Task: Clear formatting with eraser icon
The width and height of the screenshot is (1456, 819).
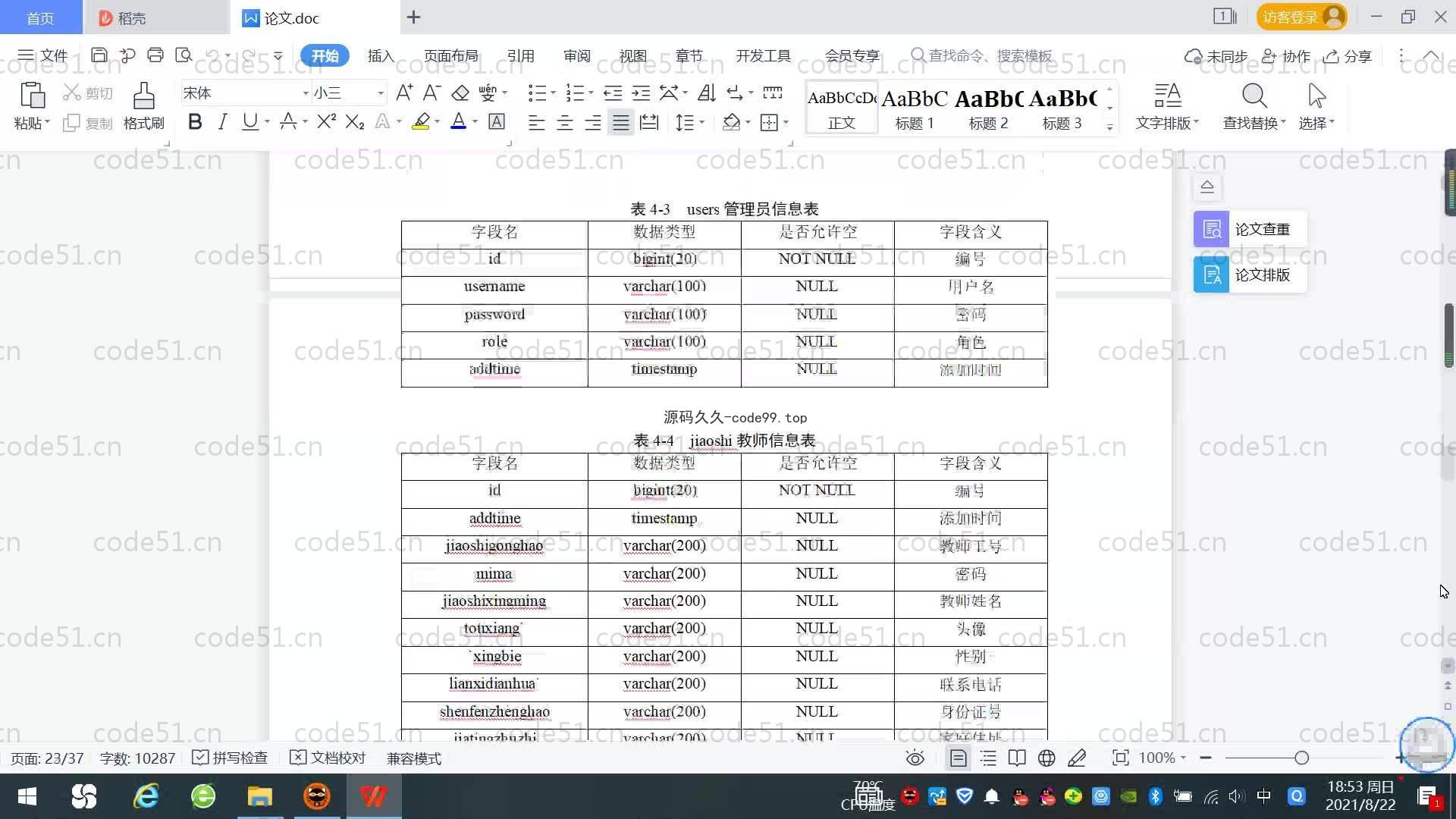Action: (460, 93)
